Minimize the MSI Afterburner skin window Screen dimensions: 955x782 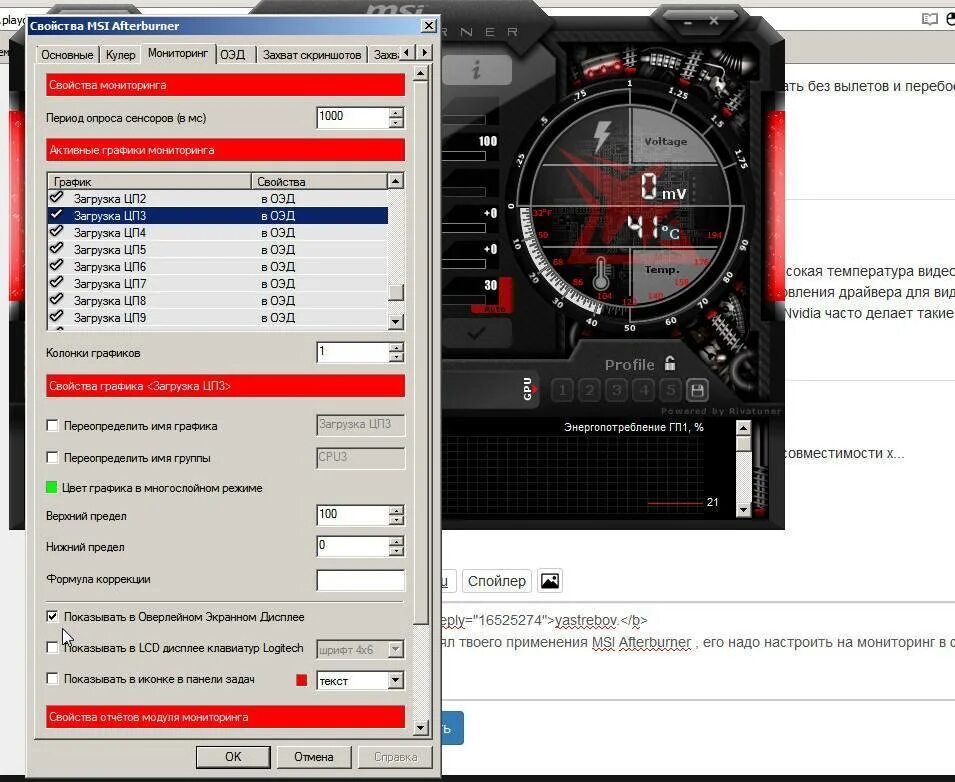(688, 22)
